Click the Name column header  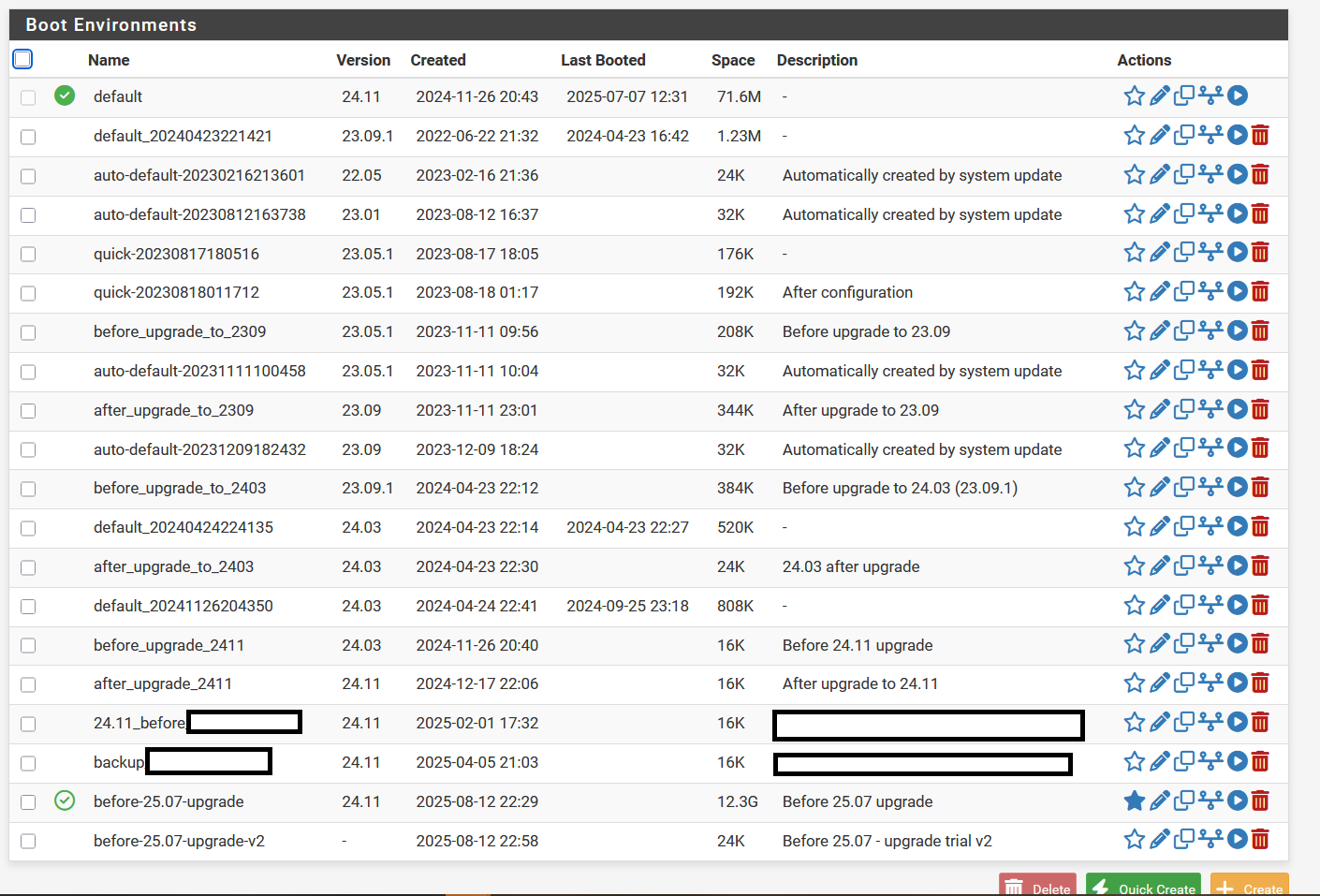[x=109, y=60]
